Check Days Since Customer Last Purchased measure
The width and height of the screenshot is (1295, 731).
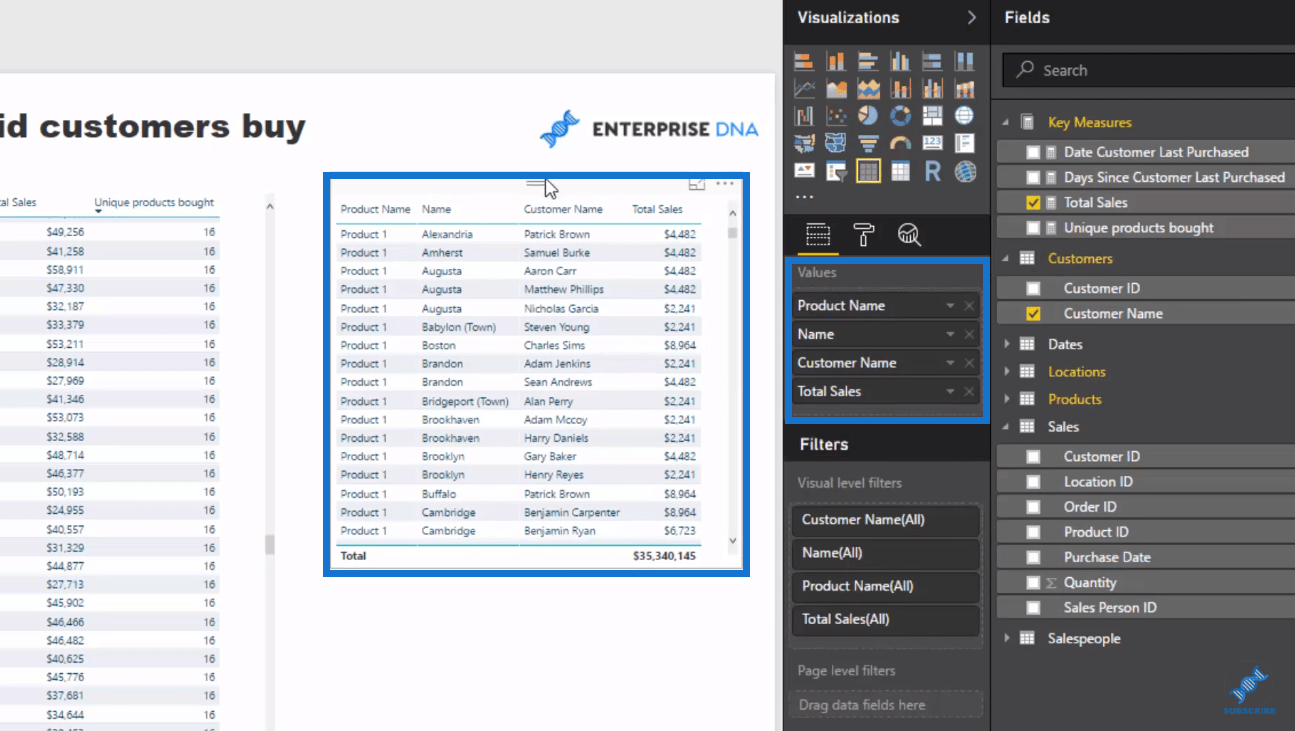1034,177
